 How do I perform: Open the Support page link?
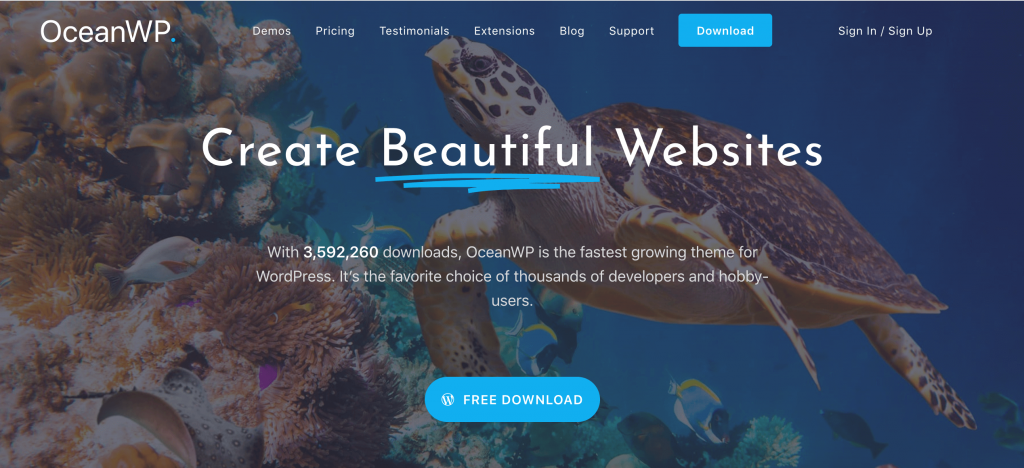(632, 31)
